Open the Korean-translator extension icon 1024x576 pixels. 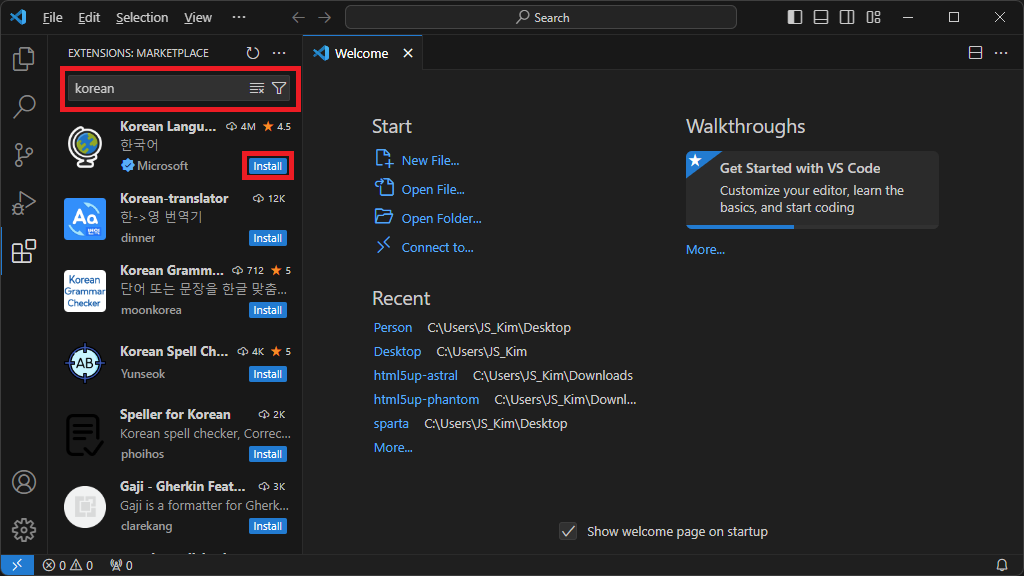click(85, 219)
